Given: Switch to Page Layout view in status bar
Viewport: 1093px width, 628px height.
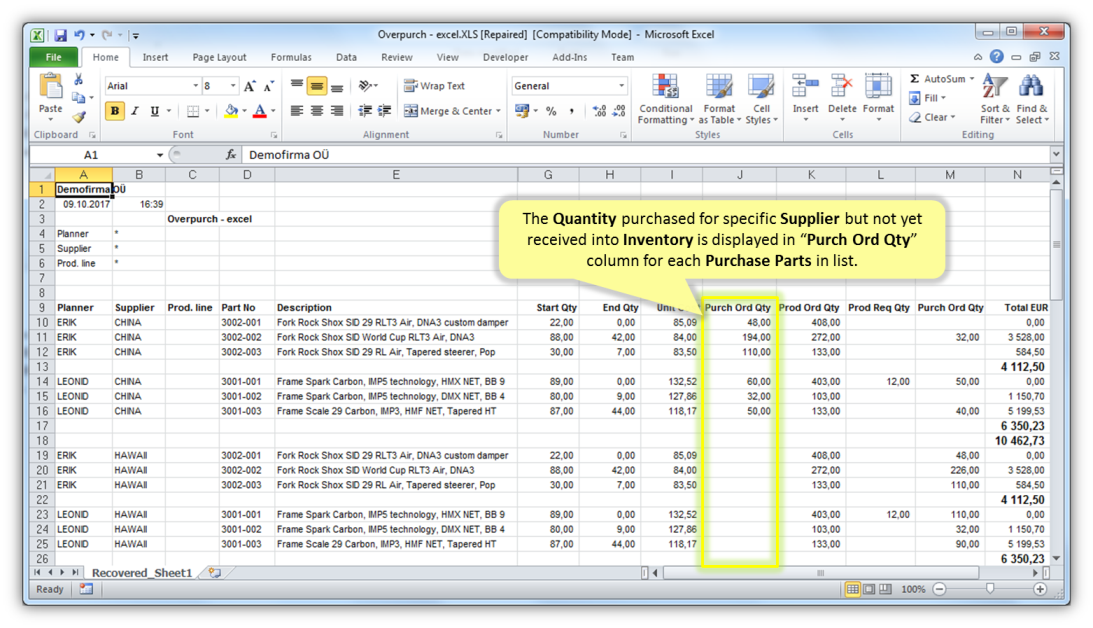Looking at the screenshot, I should (x=869, y=589).
